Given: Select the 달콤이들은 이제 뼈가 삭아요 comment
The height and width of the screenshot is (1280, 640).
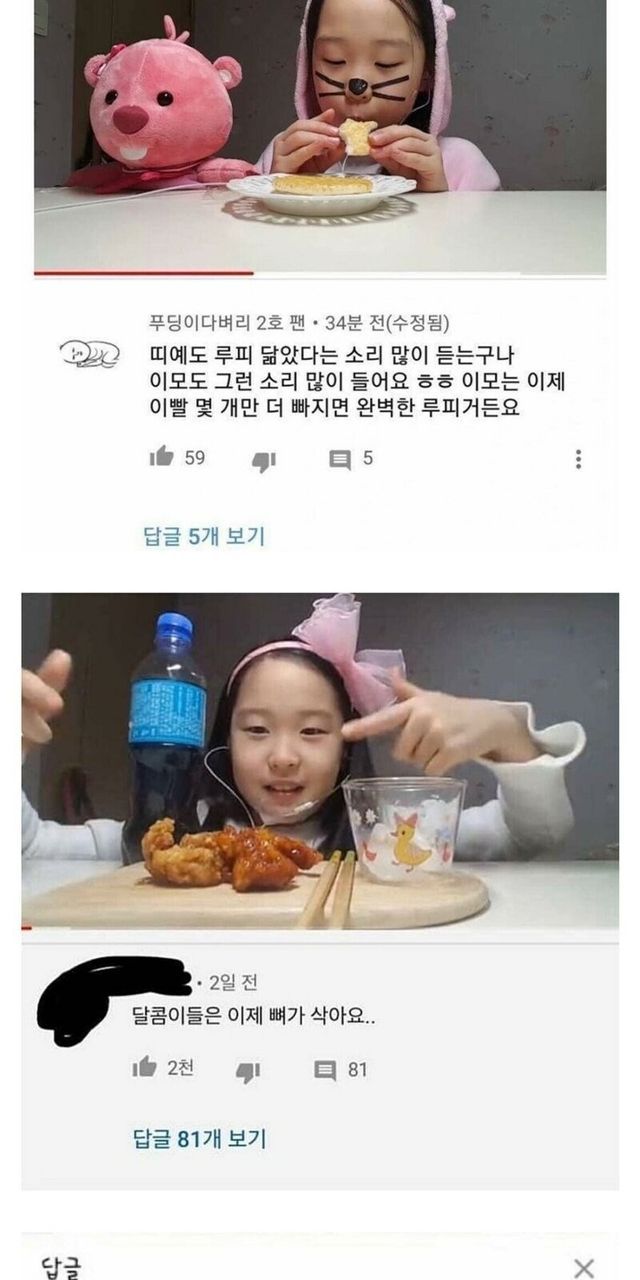Looking at the screenshot, I should pos(255,1018).
